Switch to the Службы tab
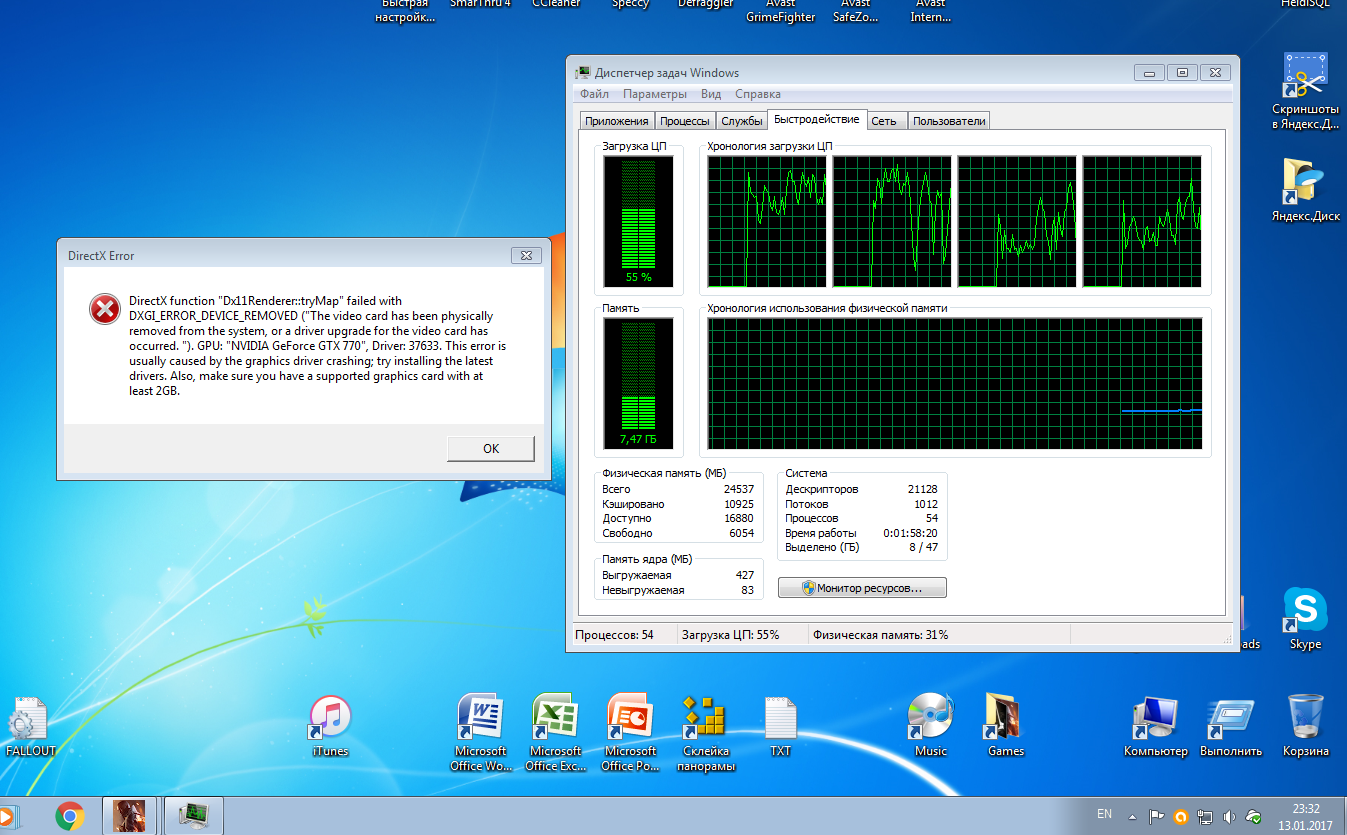Viewport: 1347px width, 835px height. (742, 121)
